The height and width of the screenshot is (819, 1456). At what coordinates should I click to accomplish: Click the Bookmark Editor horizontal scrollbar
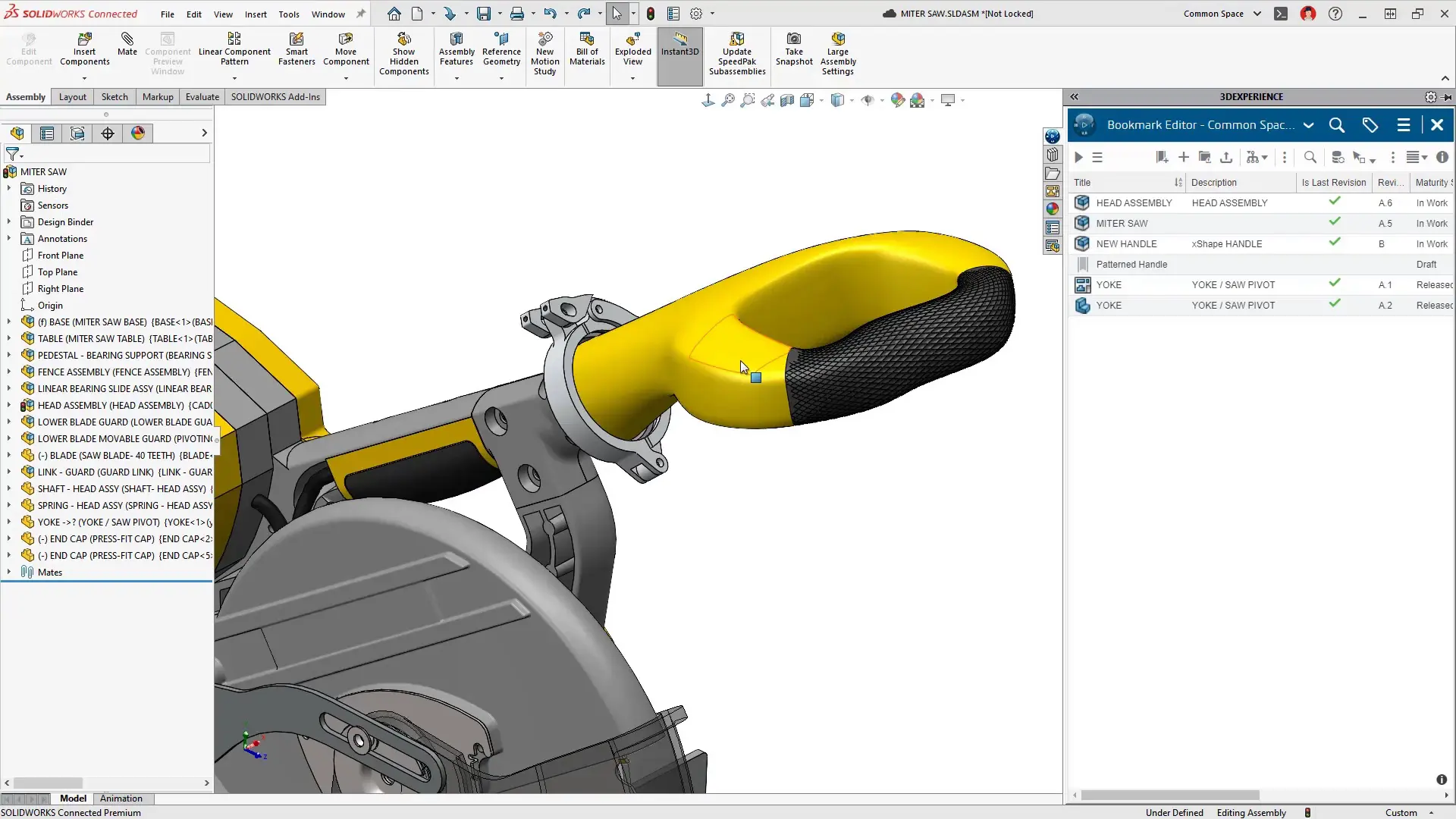pyautogui.click(x=1170, y=795)
